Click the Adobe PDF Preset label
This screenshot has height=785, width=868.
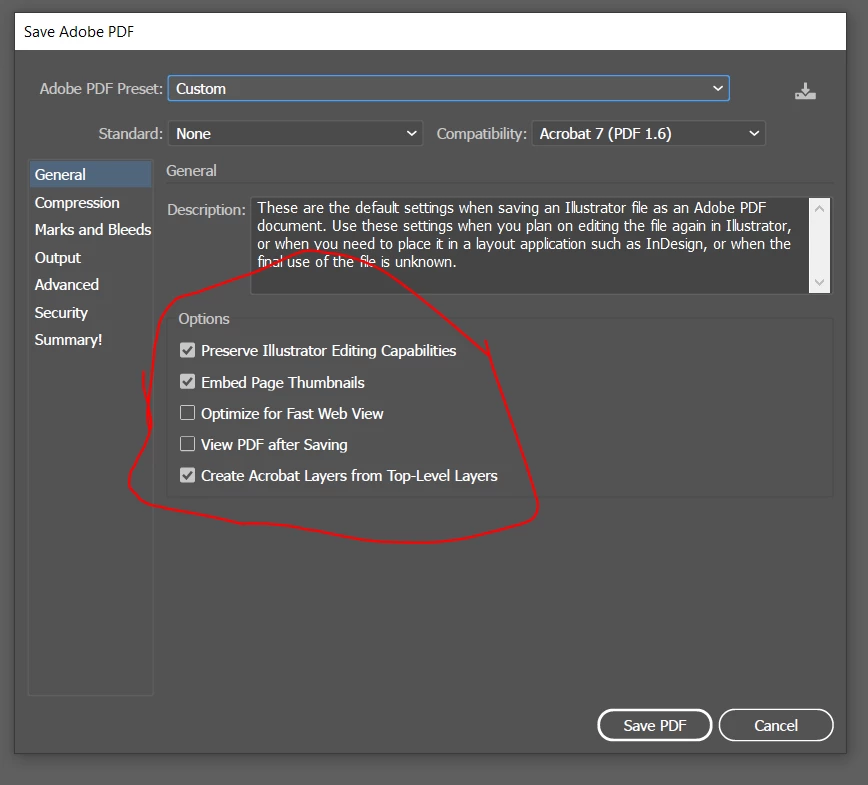(101, 89)
